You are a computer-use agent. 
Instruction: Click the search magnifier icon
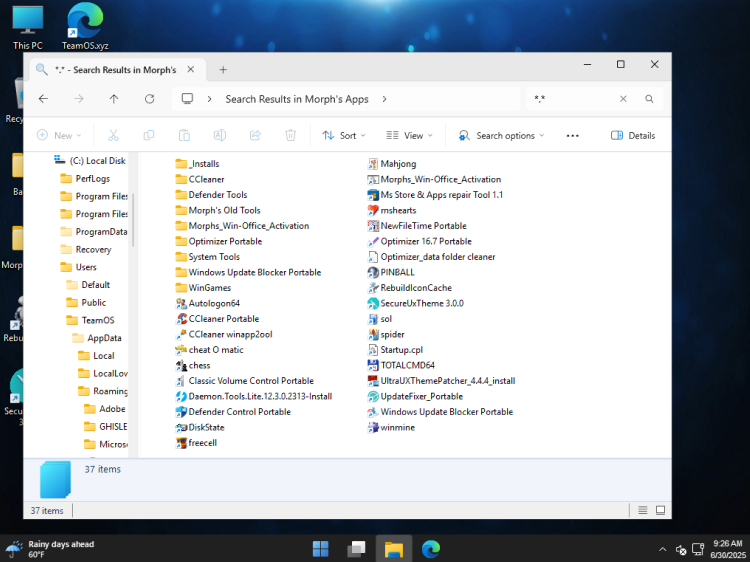pyautogui.click(x=649, y=99)
